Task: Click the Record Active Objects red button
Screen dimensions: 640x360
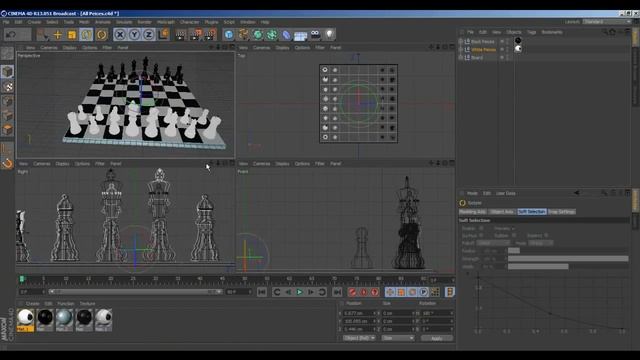Action: coord(352,292)
